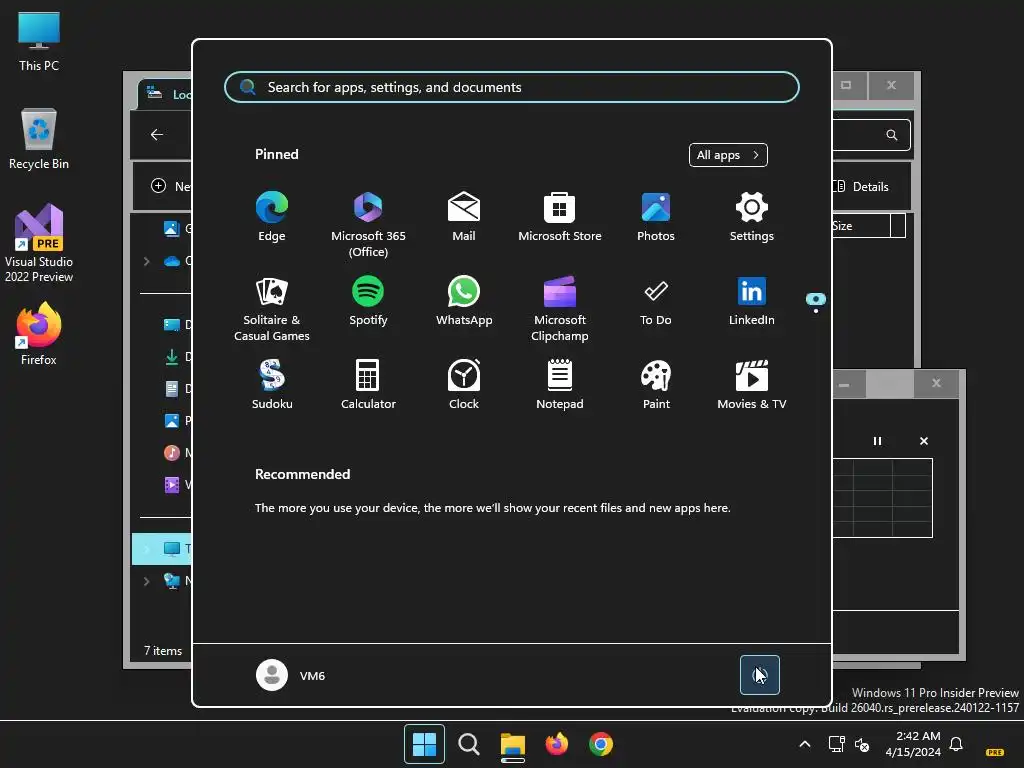
Task: Select Pictures in Explorer sidebar
Action: click(177, 421)
